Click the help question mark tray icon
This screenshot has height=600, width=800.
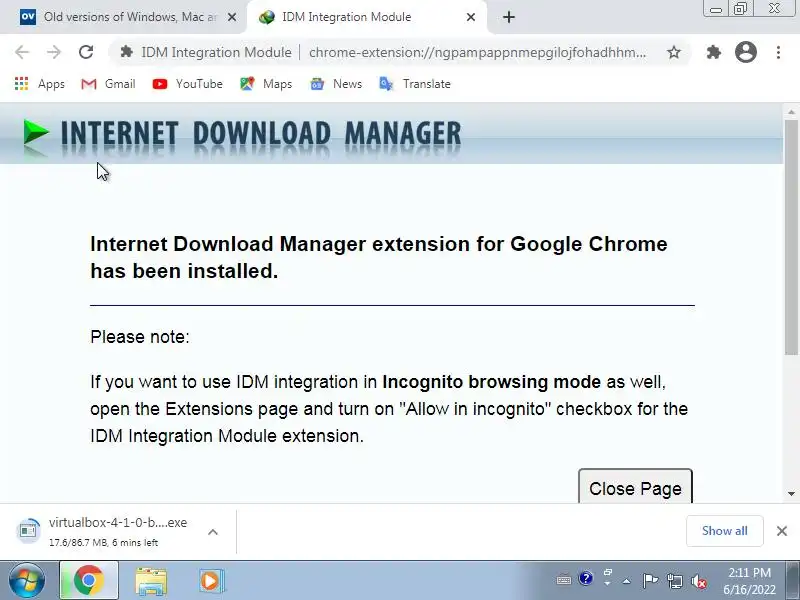click(x=586, y=579)
